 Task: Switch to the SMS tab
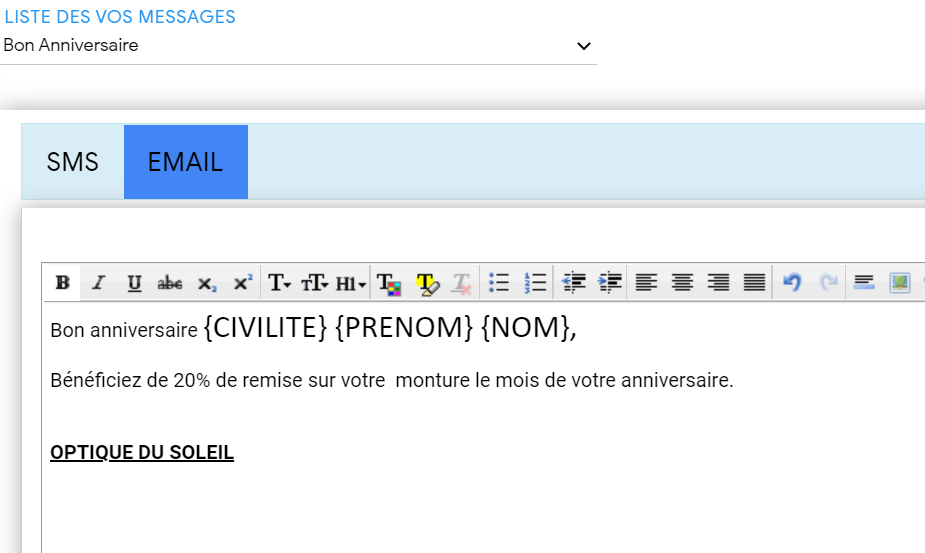tap(73, 162)
